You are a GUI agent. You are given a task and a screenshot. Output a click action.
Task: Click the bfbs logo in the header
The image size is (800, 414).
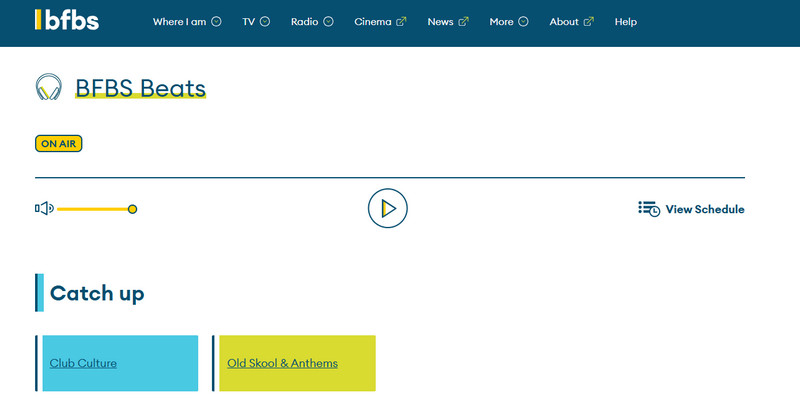click(67, 20)
